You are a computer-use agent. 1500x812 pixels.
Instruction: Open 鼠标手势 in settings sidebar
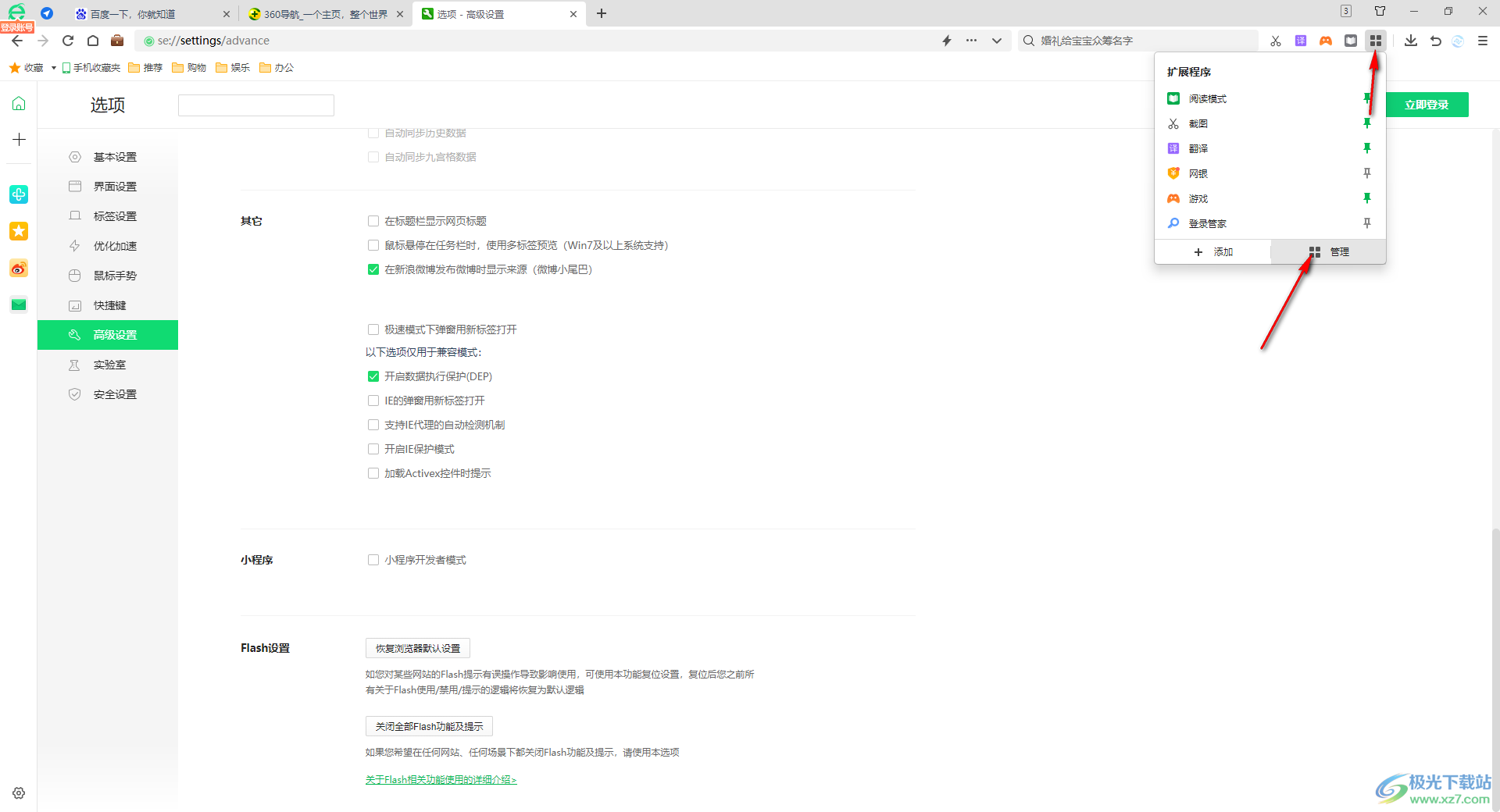[108, 276]
